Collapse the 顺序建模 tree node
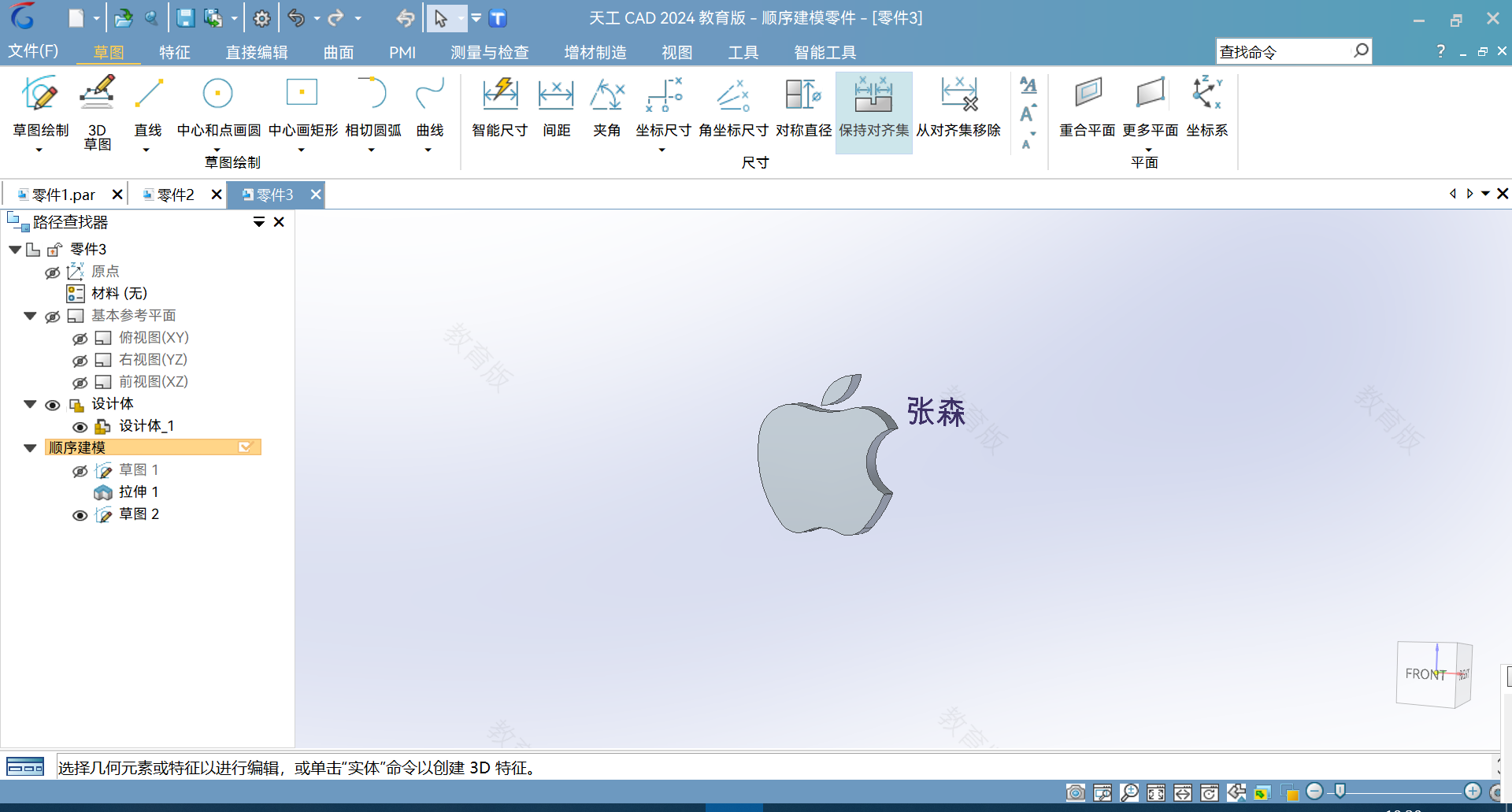The height and width of the screenshot is (812, 1512). pyautogui.click(x=30, y=448)
